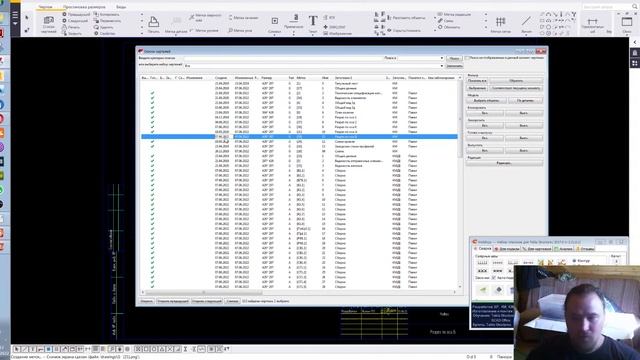Screen dimensions: 640x360
Task: Select the Ведомость элементов drawing row
Action: click(x=300, y=98)
